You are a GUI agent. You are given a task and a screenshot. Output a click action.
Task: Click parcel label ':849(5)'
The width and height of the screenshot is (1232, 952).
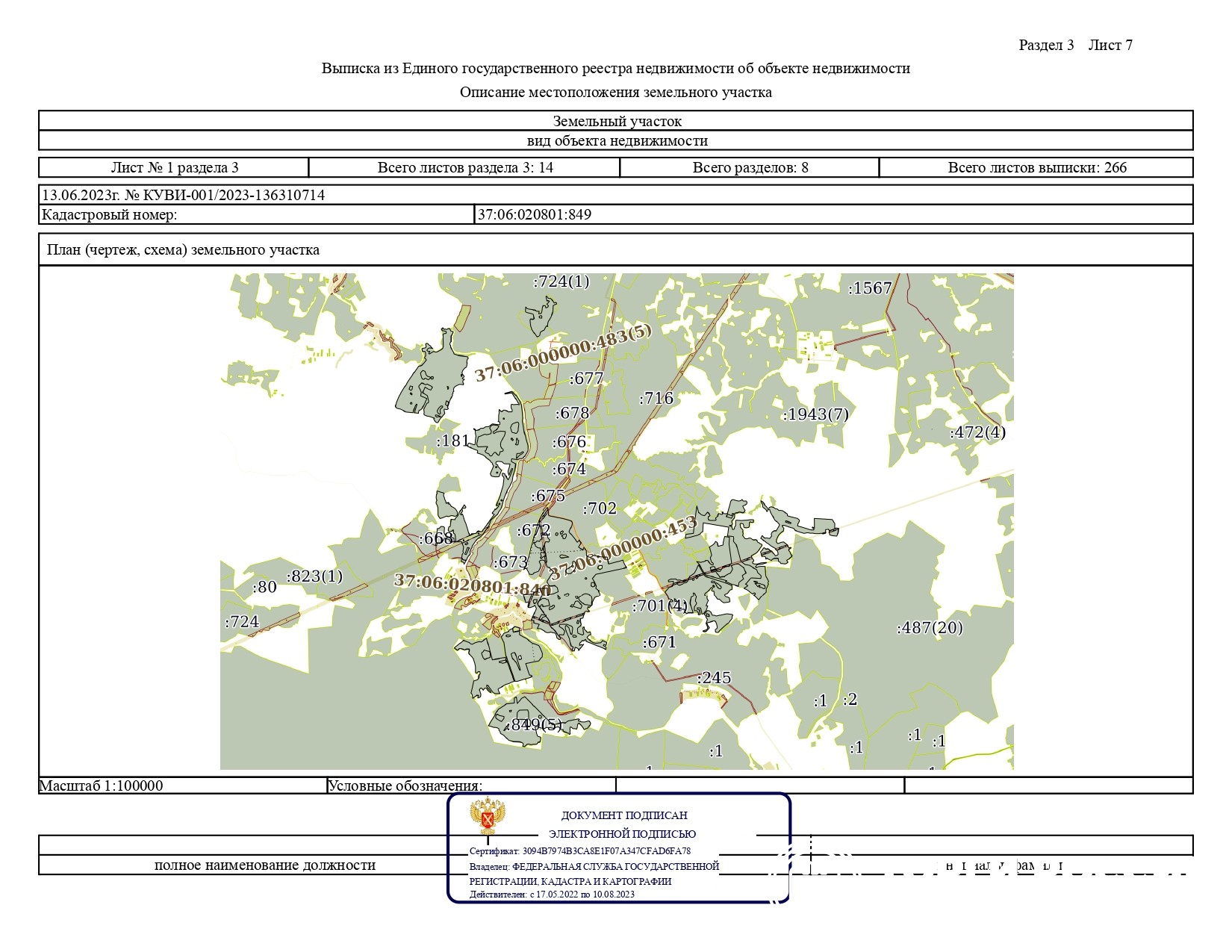[533, 725]
